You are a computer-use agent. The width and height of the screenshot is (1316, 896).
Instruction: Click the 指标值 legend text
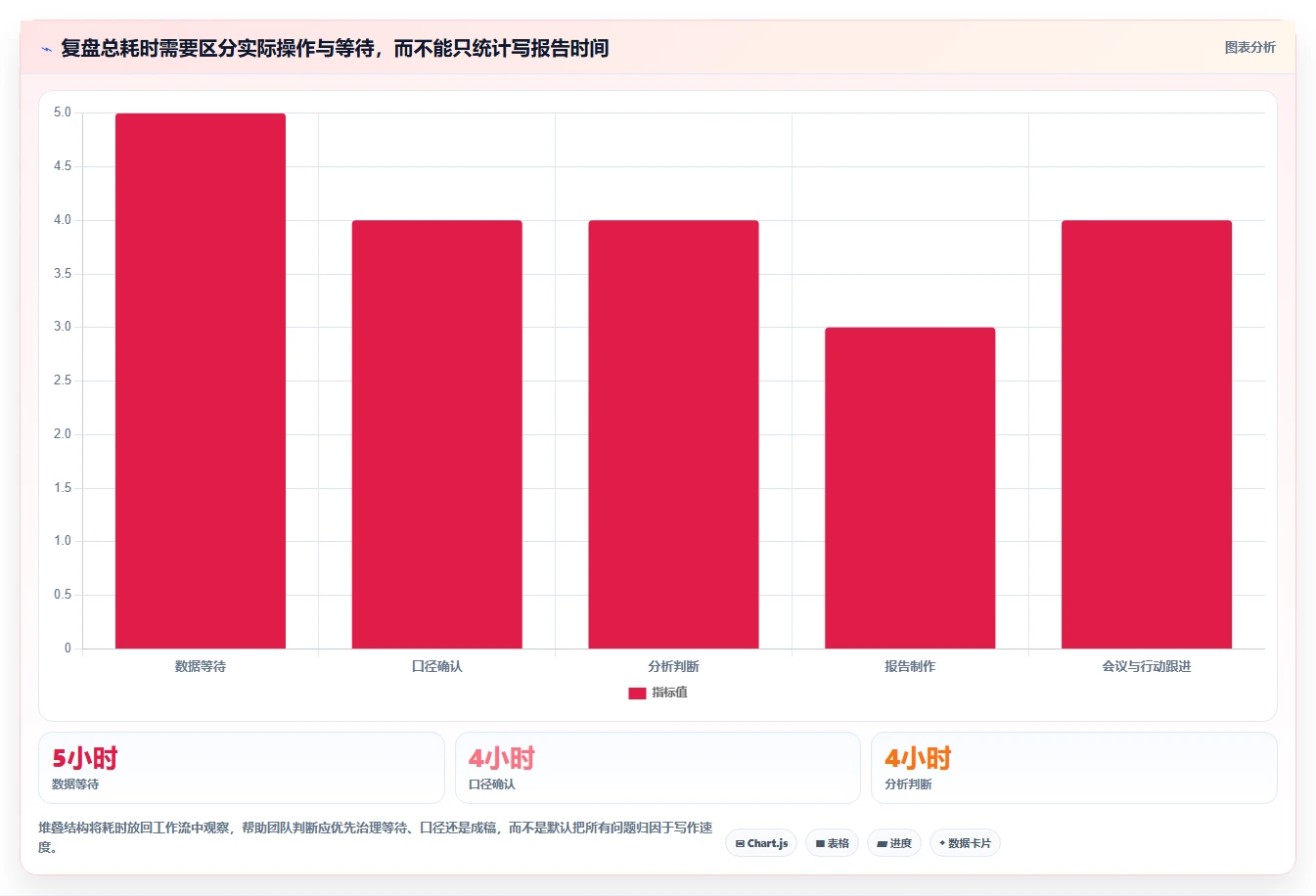pyautogui.click(x=670, y=693)
